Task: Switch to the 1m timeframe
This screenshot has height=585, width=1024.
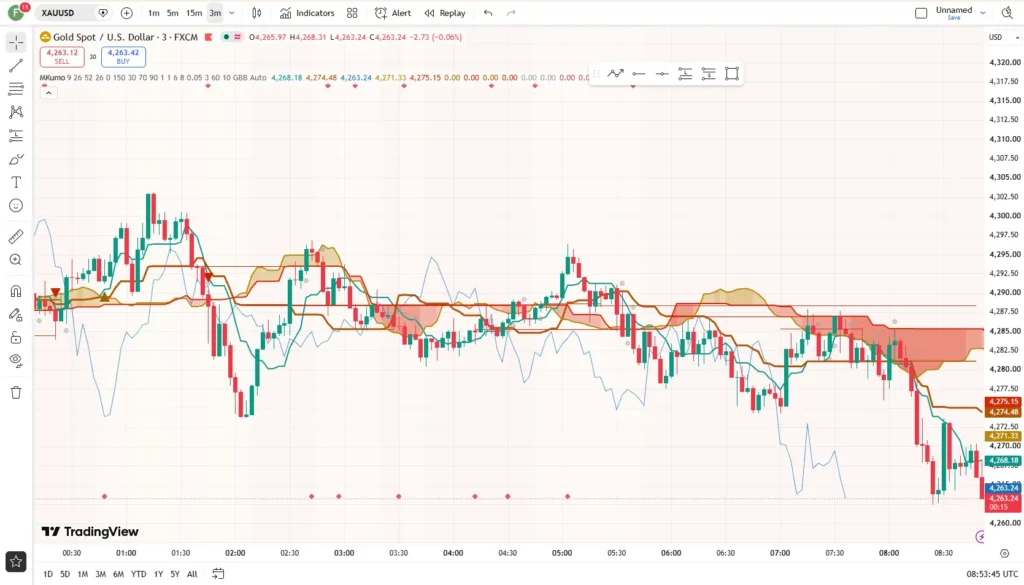Action: pyautogui.click(x=153, y=13)
